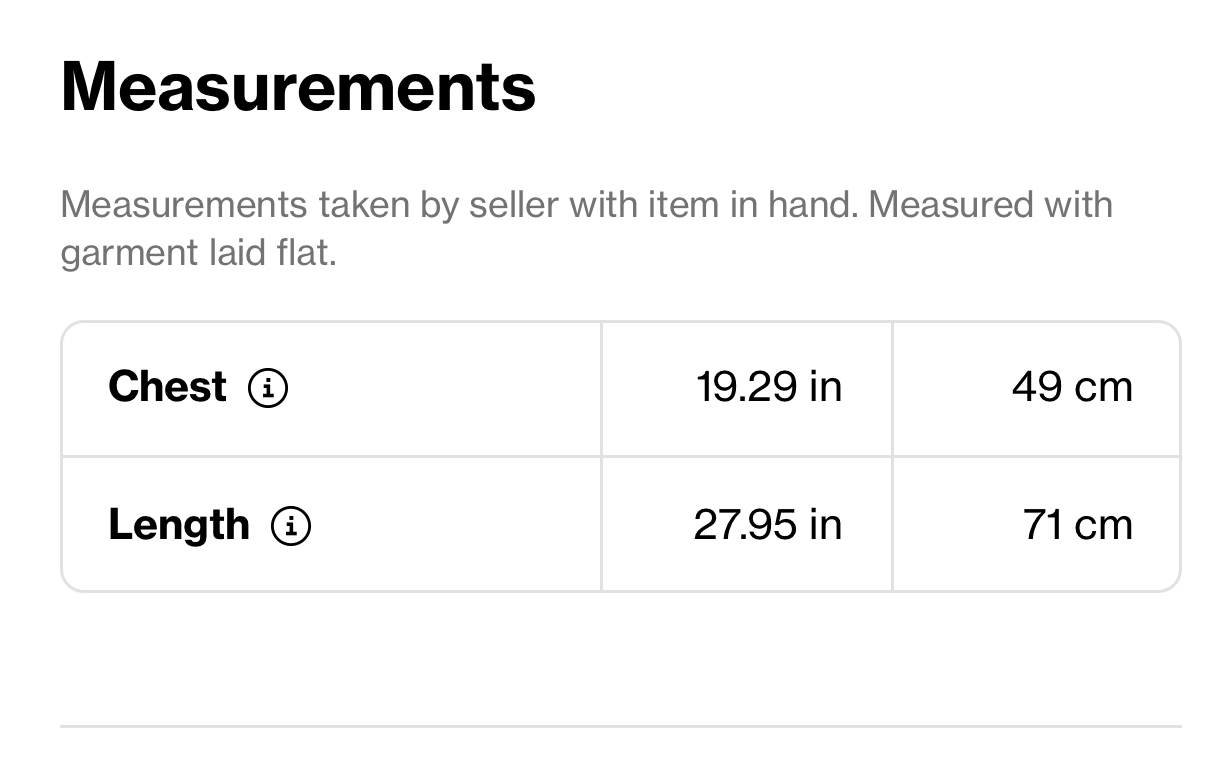Click the word 'seller' in the description
Viewport: 1219px width, 759px height.
[x=514, y=205]
